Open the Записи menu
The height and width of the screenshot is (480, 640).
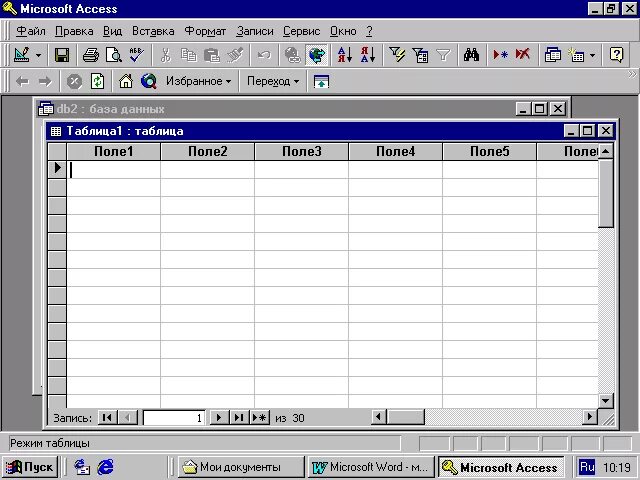(255, 31)
